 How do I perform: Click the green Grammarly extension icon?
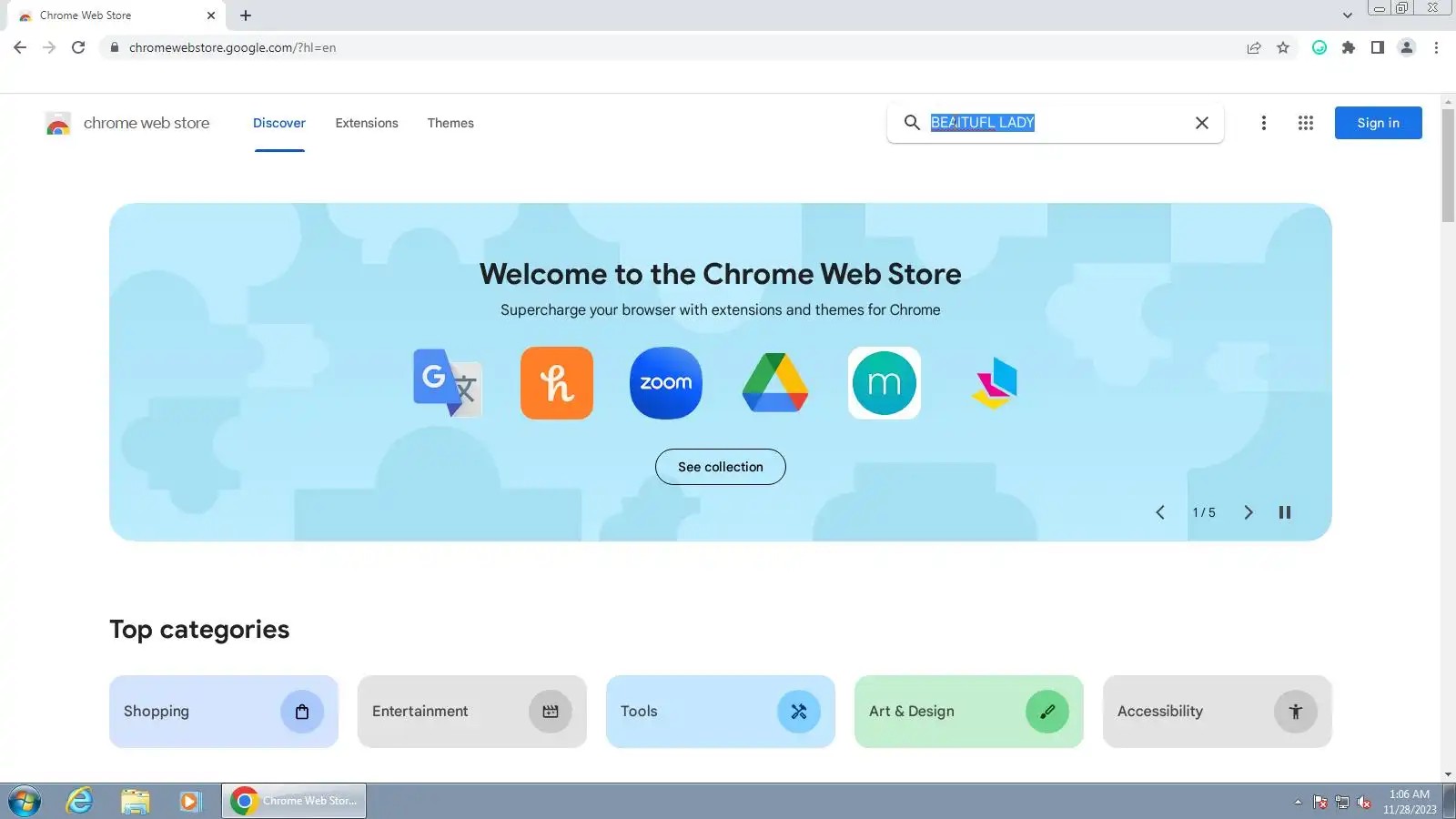(1319, 47)
